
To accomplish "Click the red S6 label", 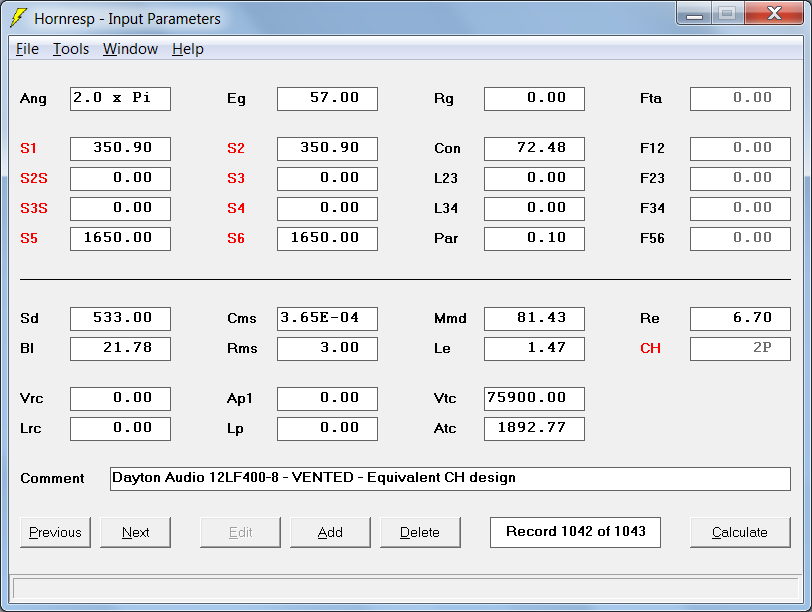I will (236, 239).
